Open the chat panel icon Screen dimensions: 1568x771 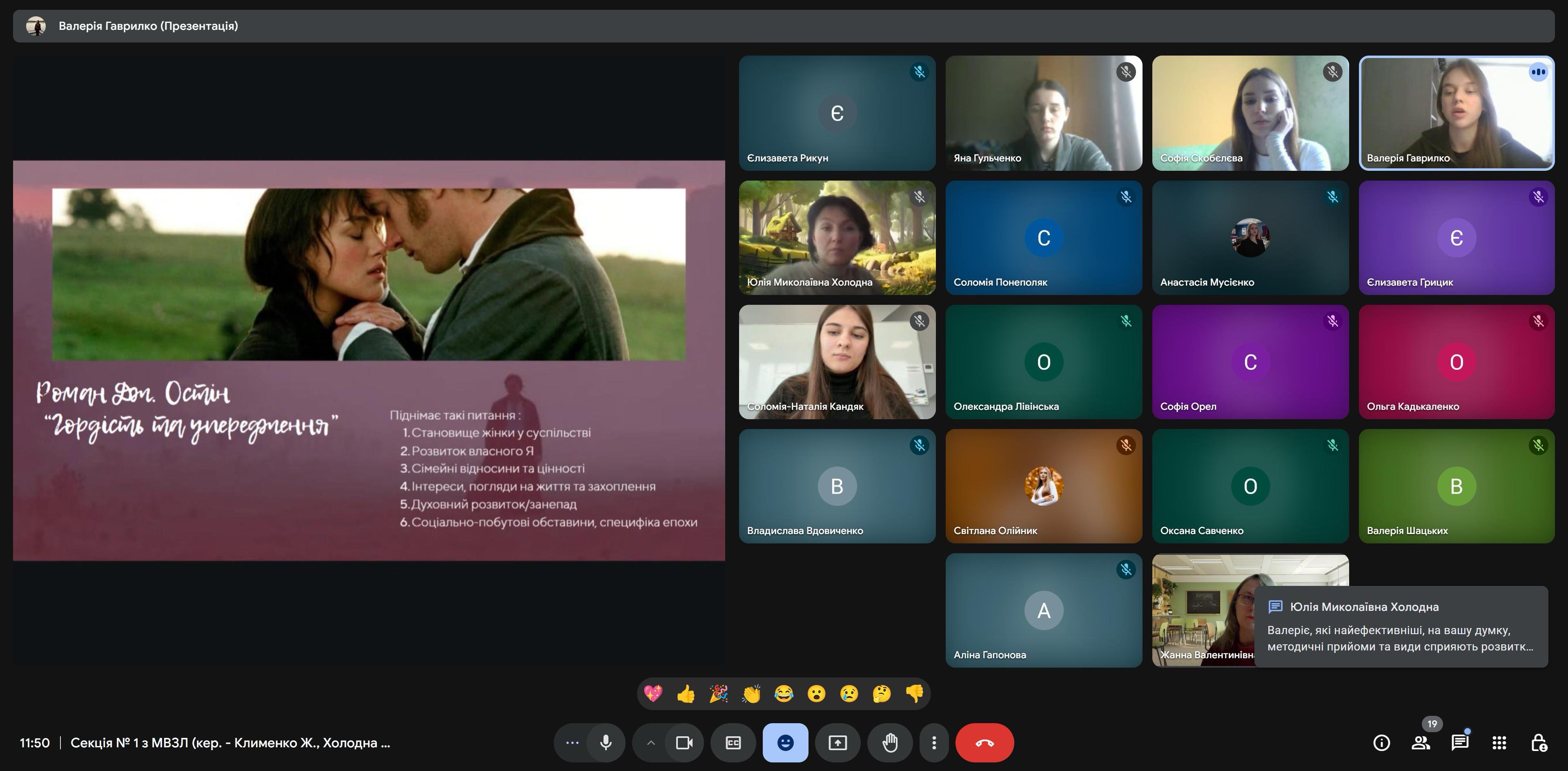click(1460, 742)
